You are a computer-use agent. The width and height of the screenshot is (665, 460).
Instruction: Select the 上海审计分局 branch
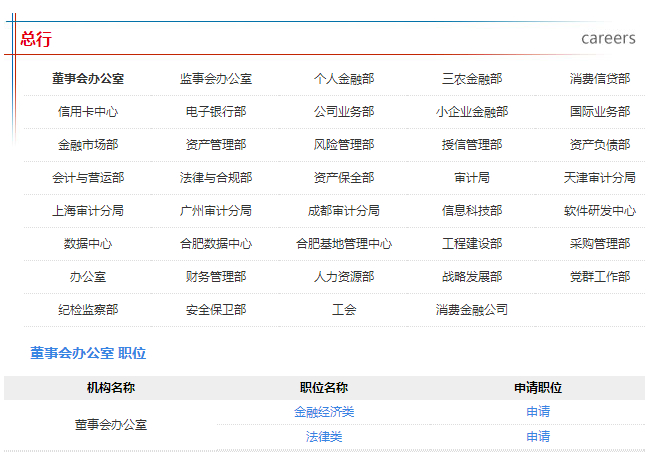[88, 210]
